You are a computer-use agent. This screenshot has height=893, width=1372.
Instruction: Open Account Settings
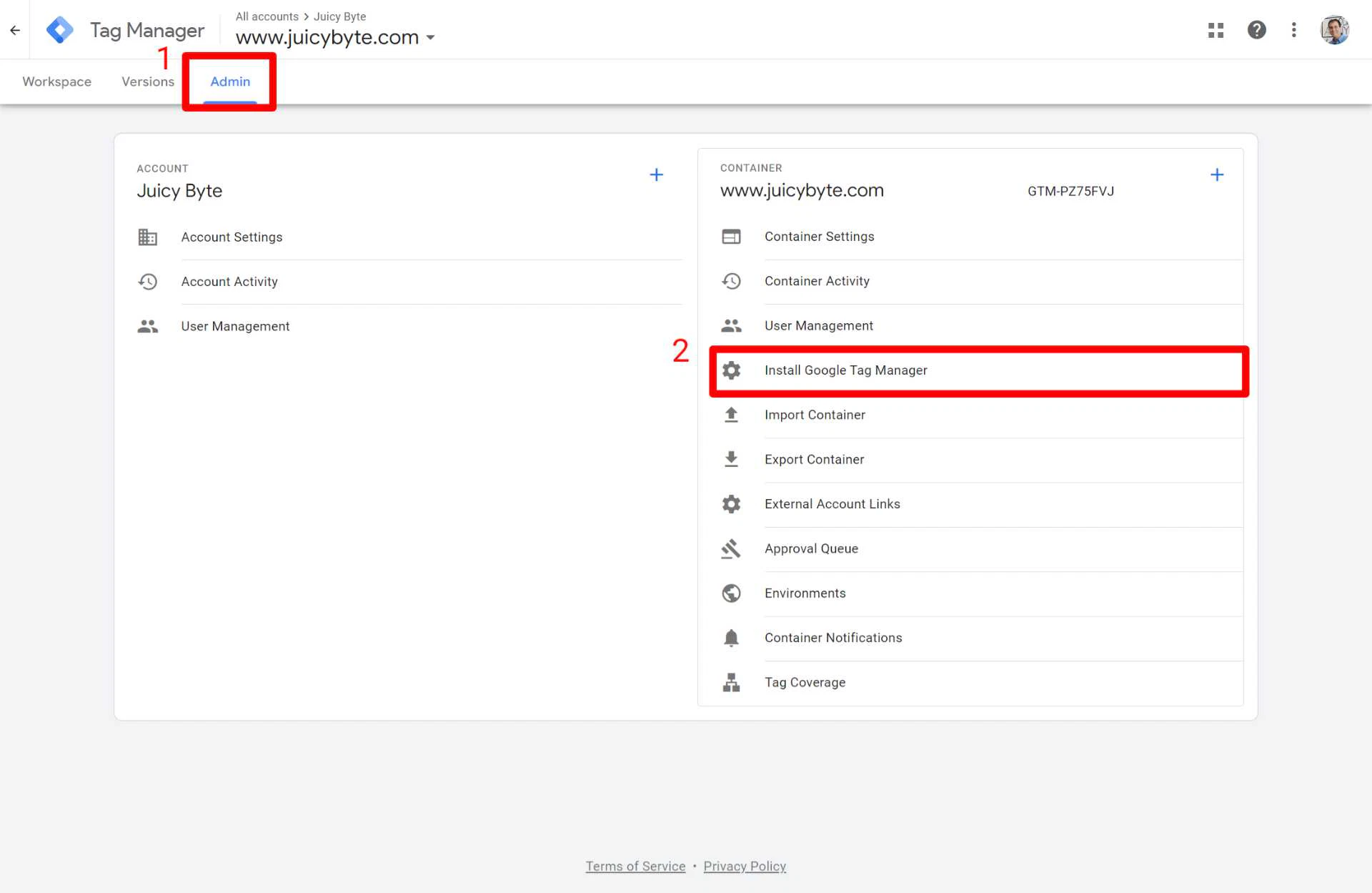pyautogui.click(x=232, y=237)
